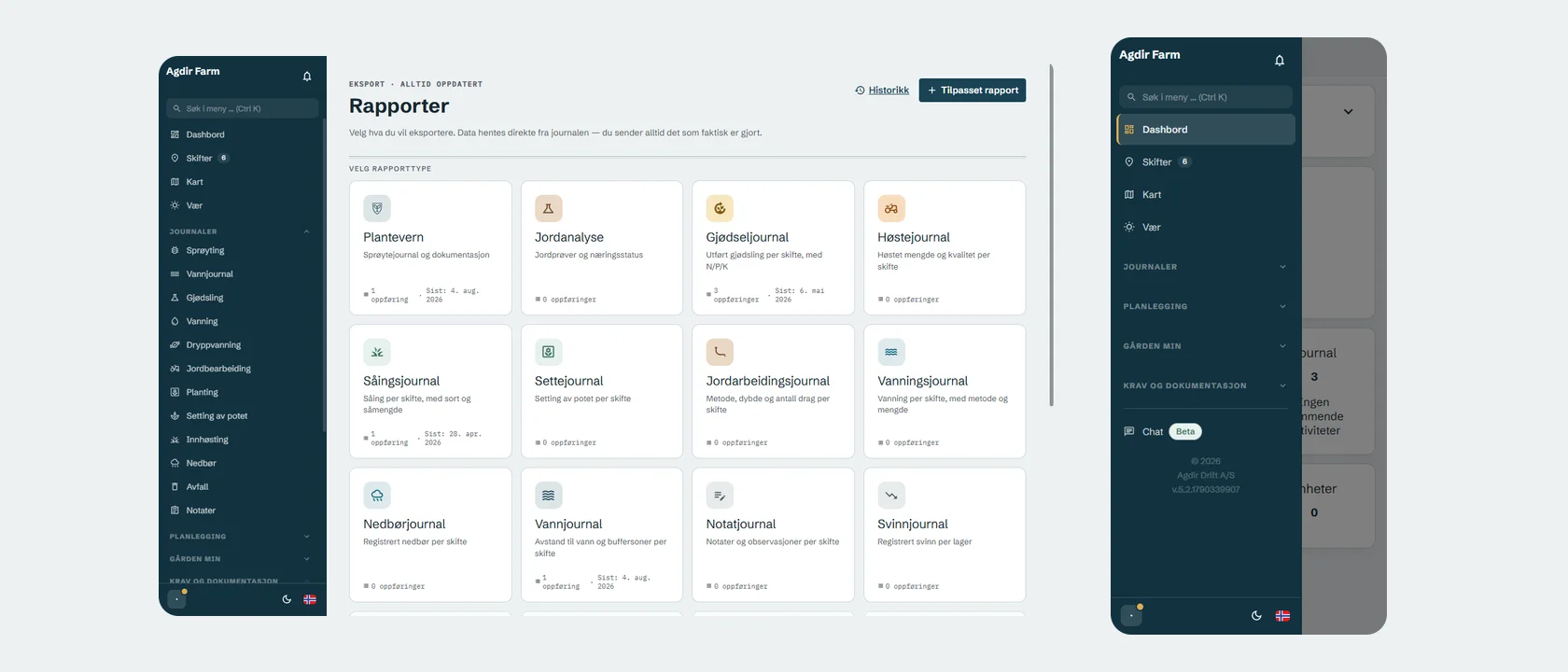Open the Vannjournal report card

[x=602, y=535]
